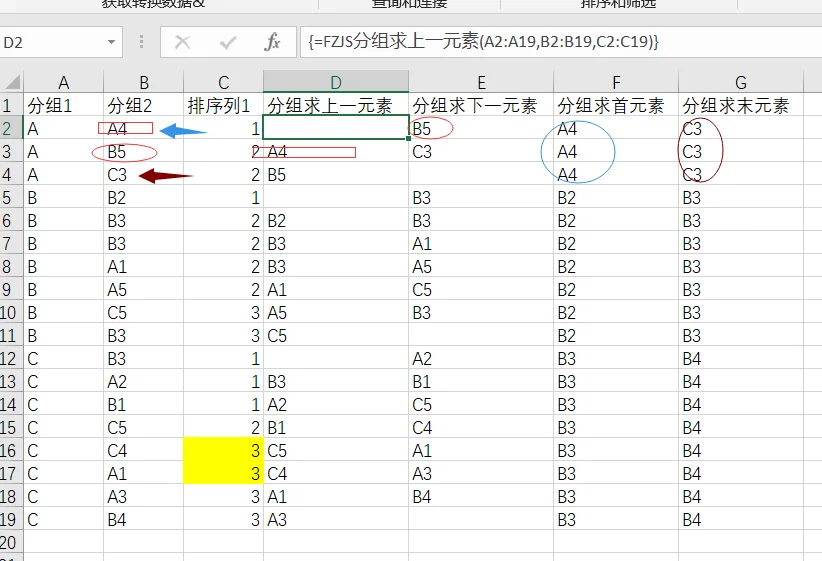Screen dimensions: 822x561
Task: Click cell with header '排序列1'
Action: (x=223, y=106)
